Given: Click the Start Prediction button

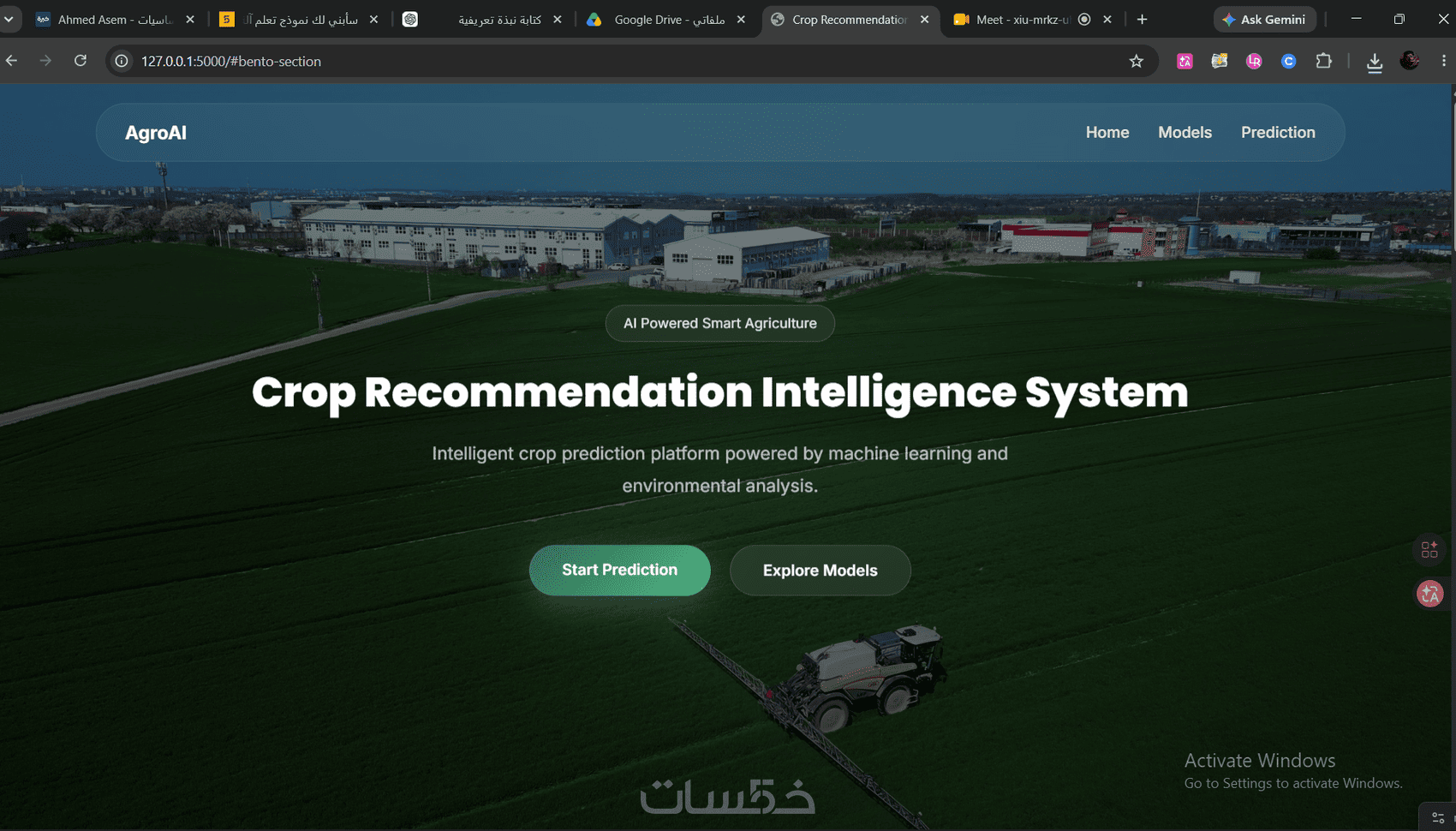Looking at the screenshot, I should (x=619, y=571).
